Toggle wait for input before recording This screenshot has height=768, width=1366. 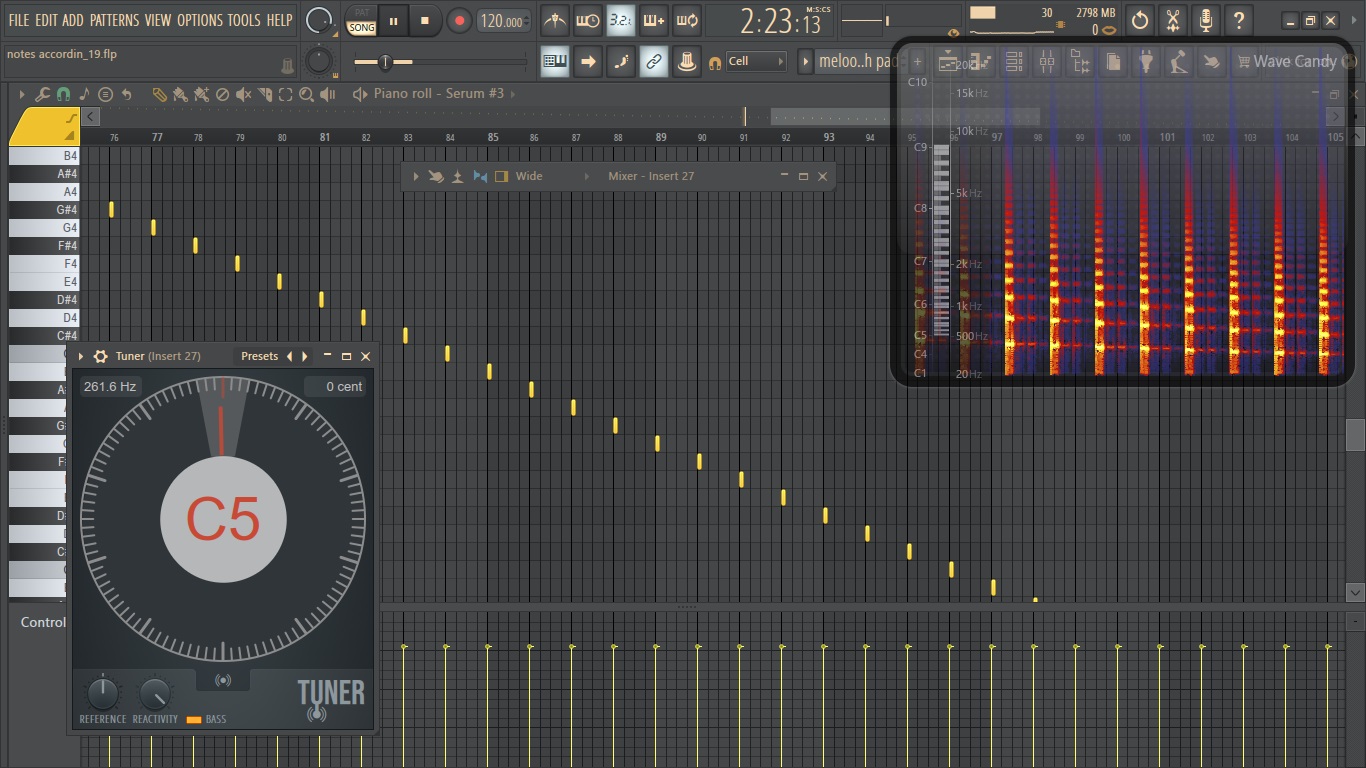pyautogui.click(x=588, y=20)
